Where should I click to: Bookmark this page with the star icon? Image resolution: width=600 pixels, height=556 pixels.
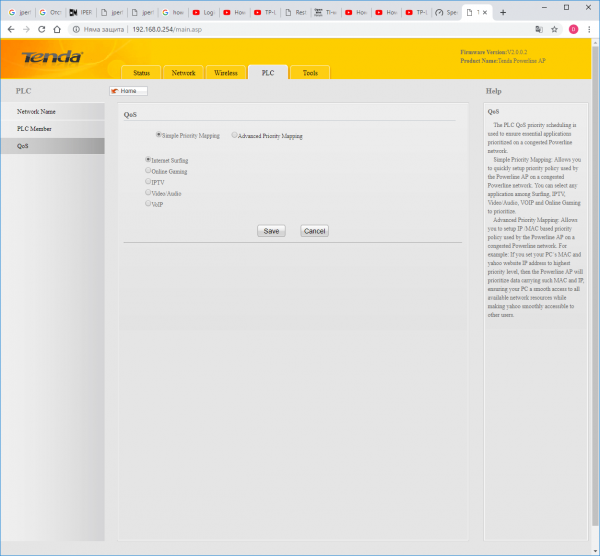point(554,29)
